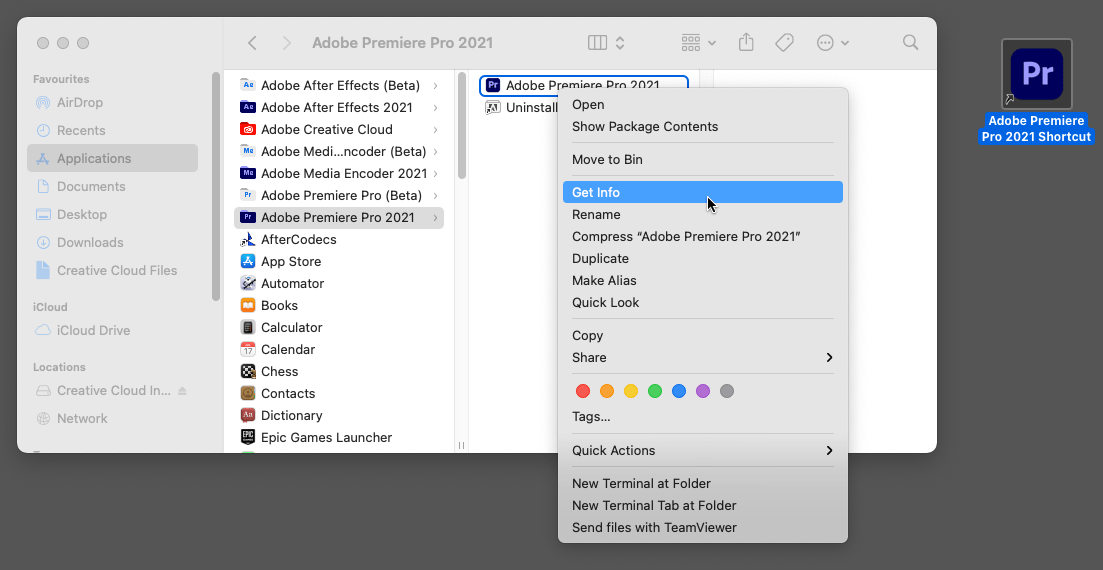The image size is (1103, 570).
Task: Open the Share submenu
Action: click(x=703, y=357)
